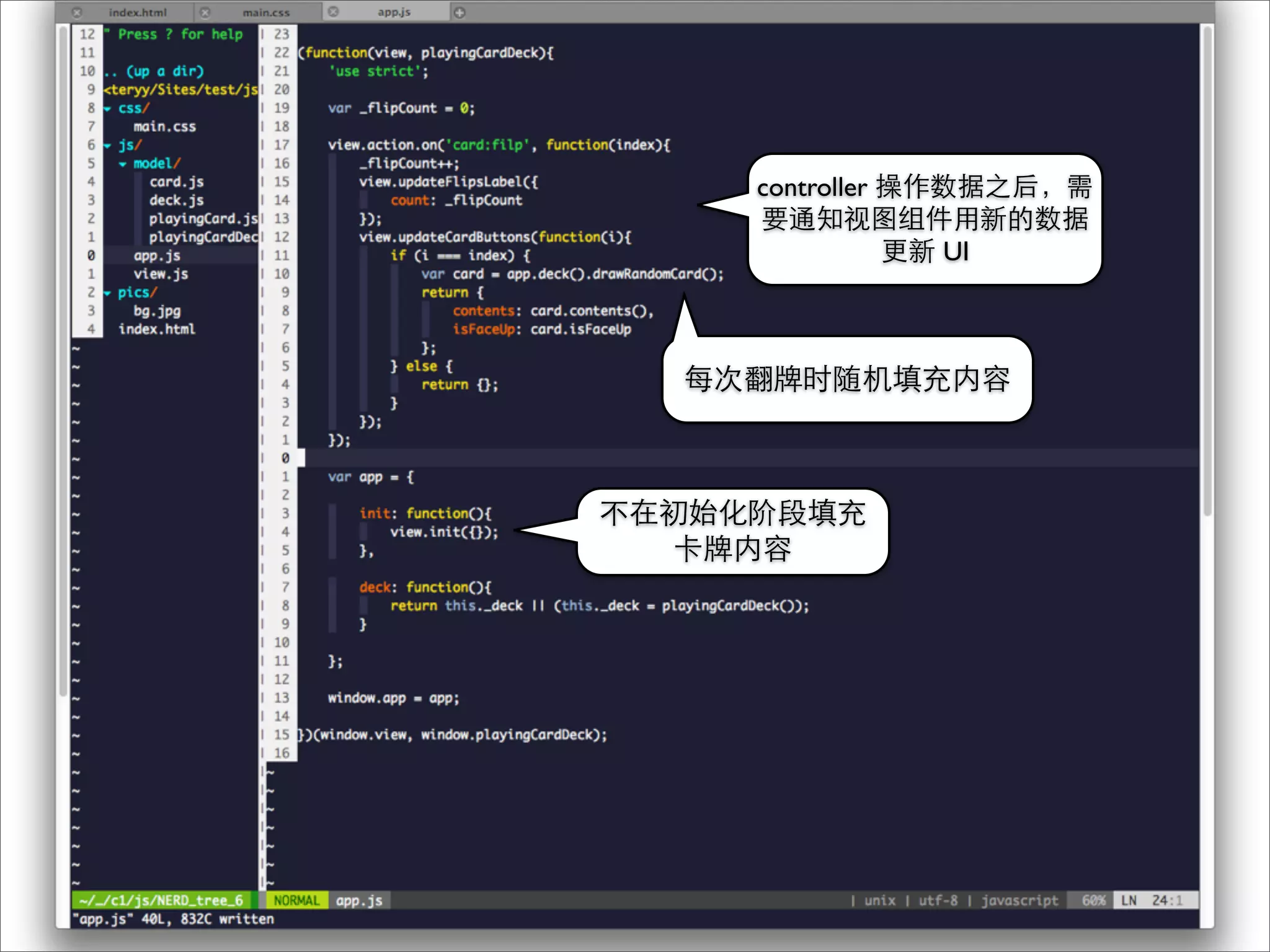Image resolution: width=1270 pixels, height=952 pixels.
Task: Click the teryy/Sites/test/js root path
Action: pos(180,90)
